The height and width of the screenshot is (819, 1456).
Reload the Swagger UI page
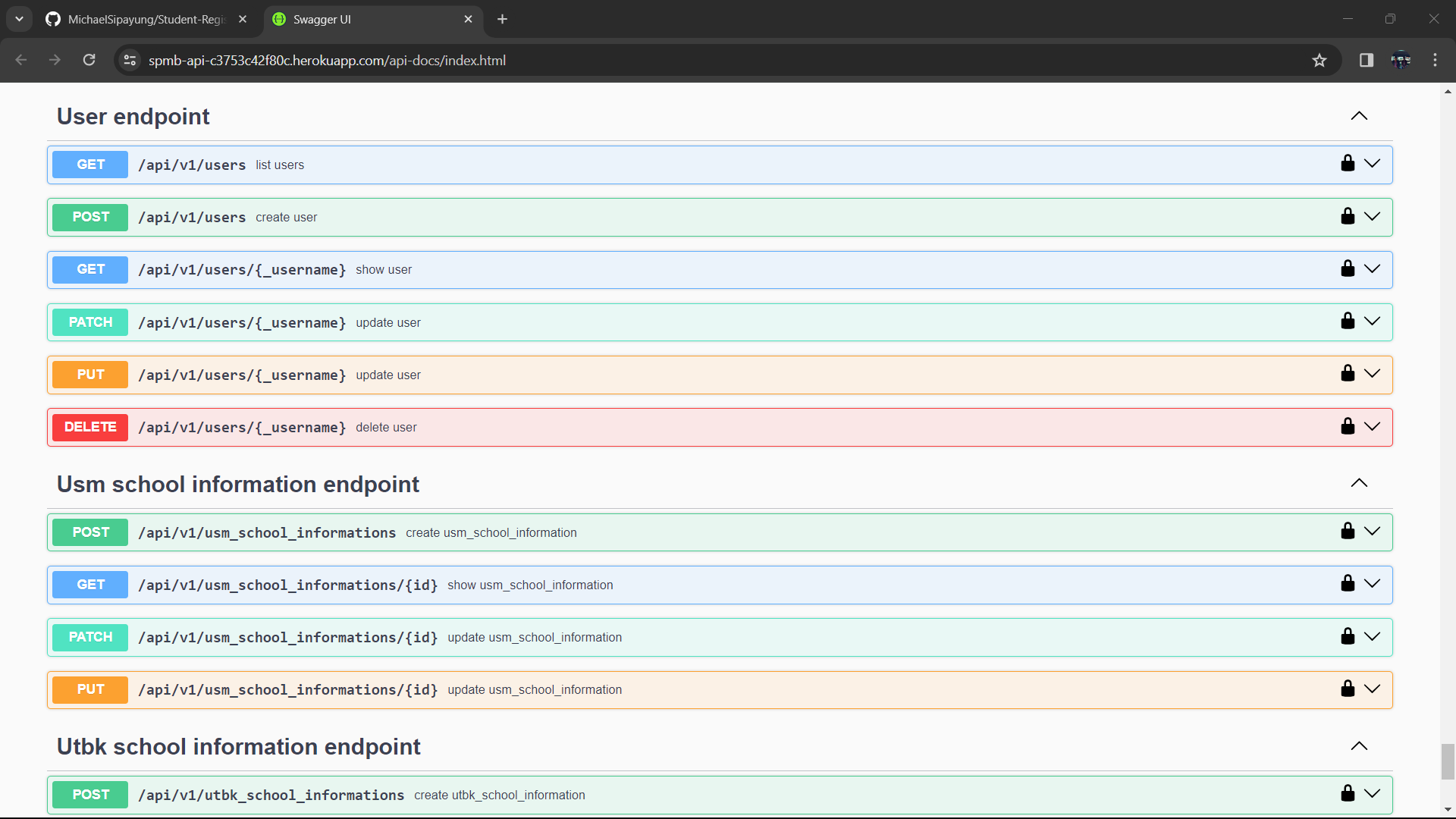tap(89, 60)
